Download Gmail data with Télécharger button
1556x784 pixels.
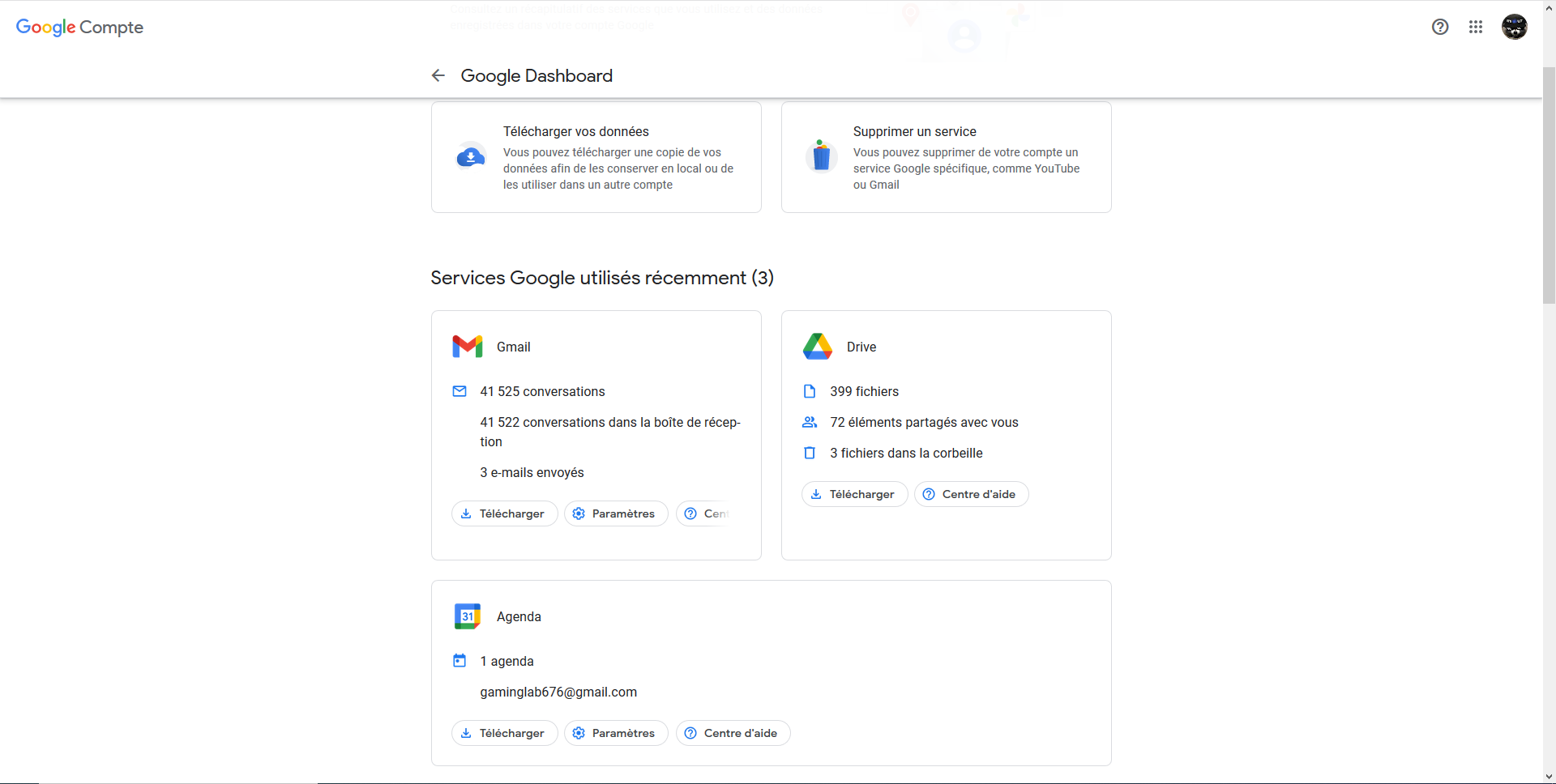coord(504,513)
